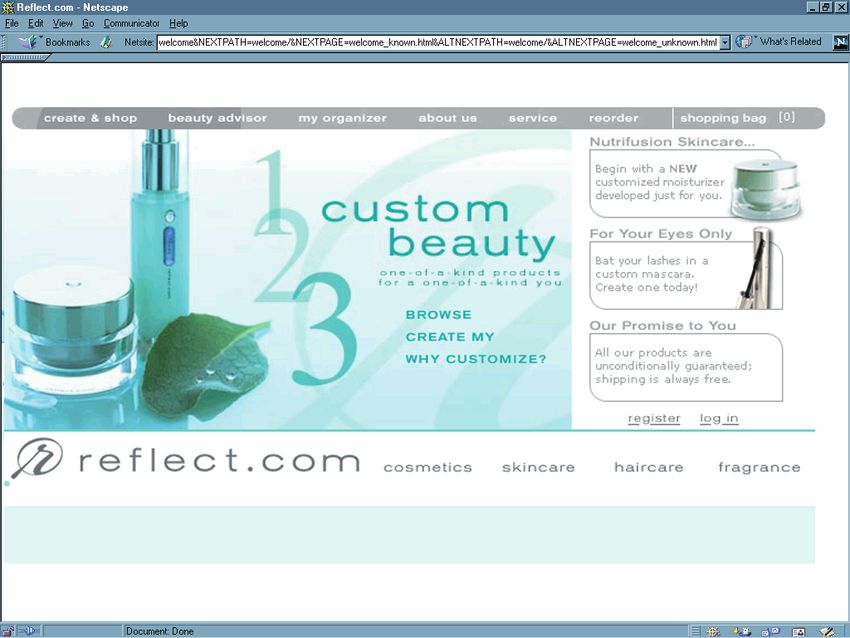Image resolution: width=850 pixels, height=638 pixels.
Task: Click the Nutrifusion Skincare heading
Action: tap(672, 142)
